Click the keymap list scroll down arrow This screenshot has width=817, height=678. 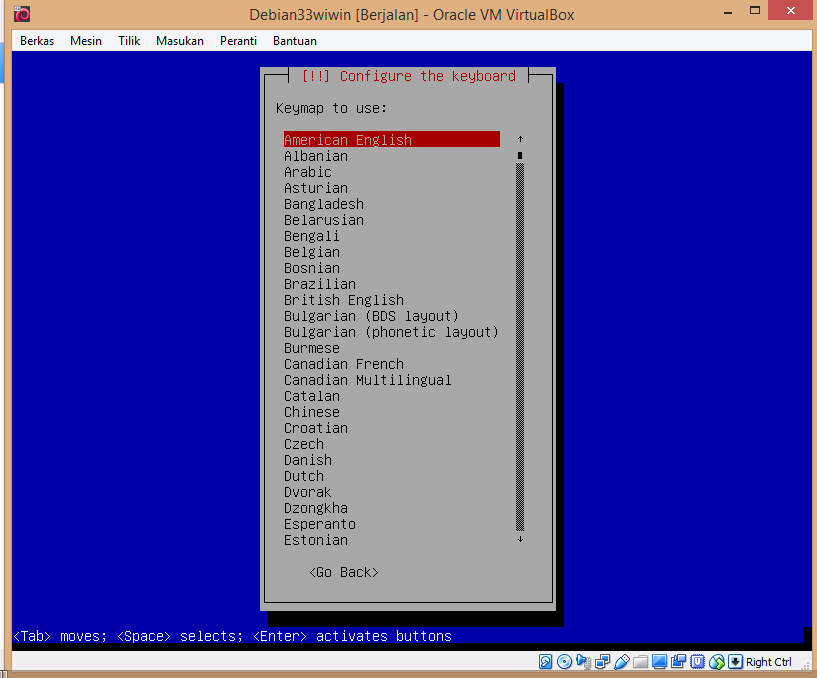pyautogui.click(x=520, y=539)
